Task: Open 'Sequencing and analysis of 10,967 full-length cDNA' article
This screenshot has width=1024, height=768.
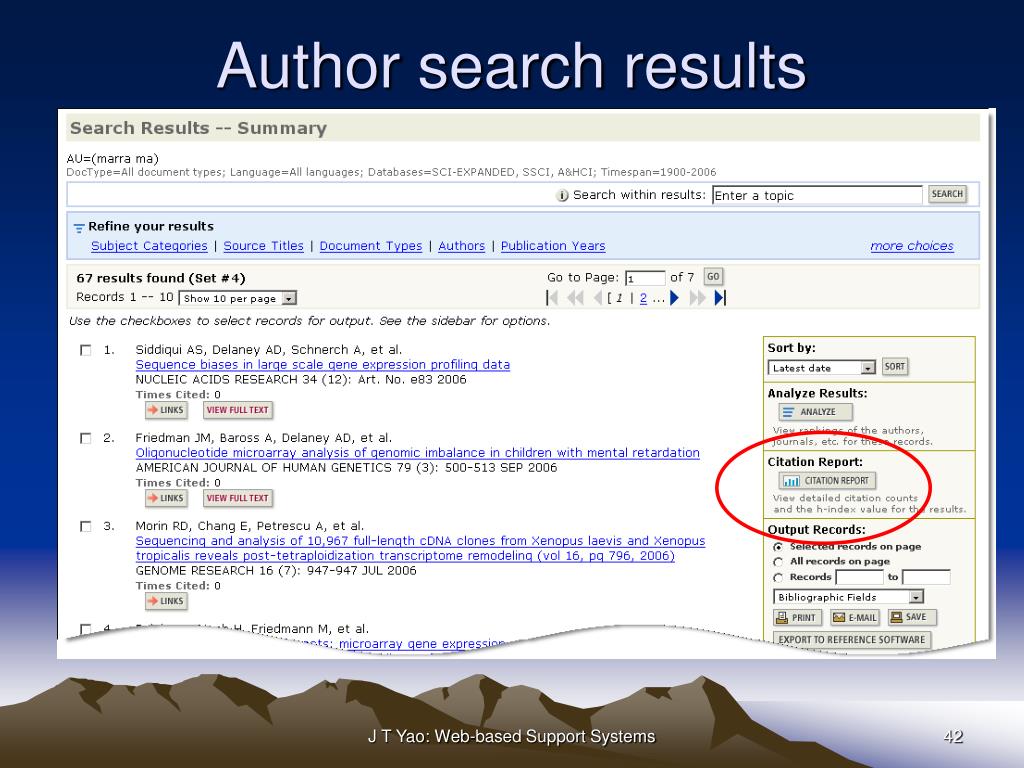Action: (x=420, y=549)
